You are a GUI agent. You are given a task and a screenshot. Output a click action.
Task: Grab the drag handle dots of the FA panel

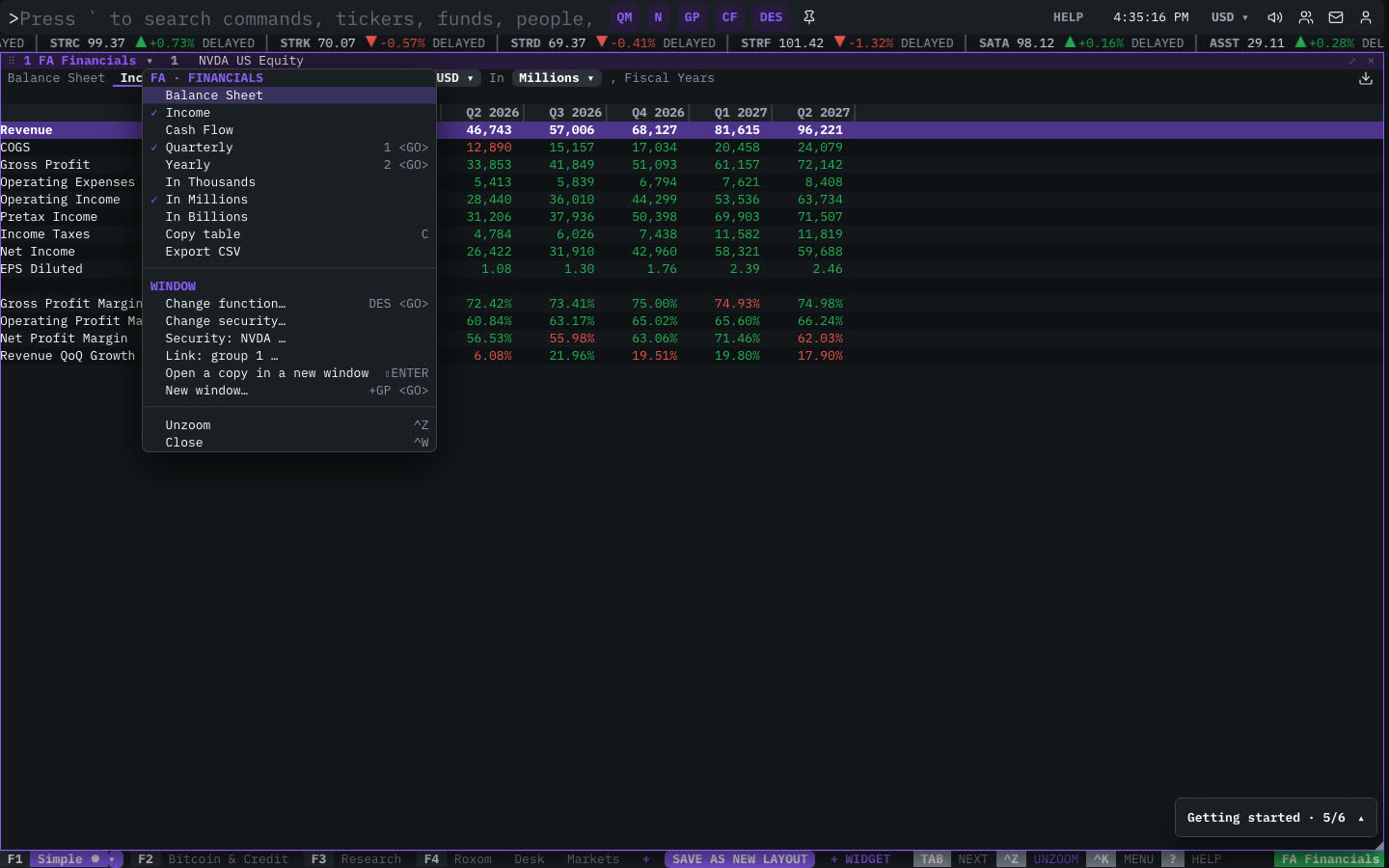pyautogui.click(x=12, y=61)
